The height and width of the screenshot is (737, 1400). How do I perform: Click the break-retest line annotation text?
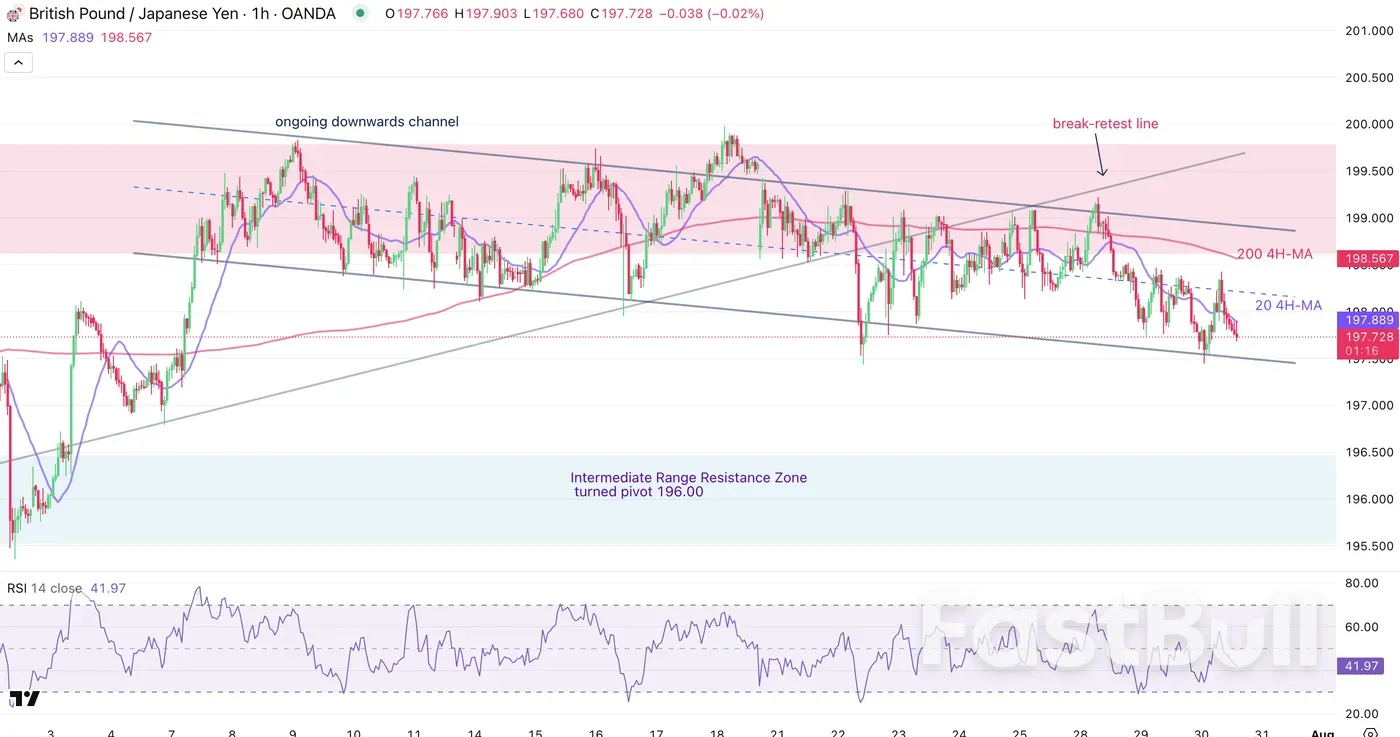pyautogui.click(x=1105, y=123)
